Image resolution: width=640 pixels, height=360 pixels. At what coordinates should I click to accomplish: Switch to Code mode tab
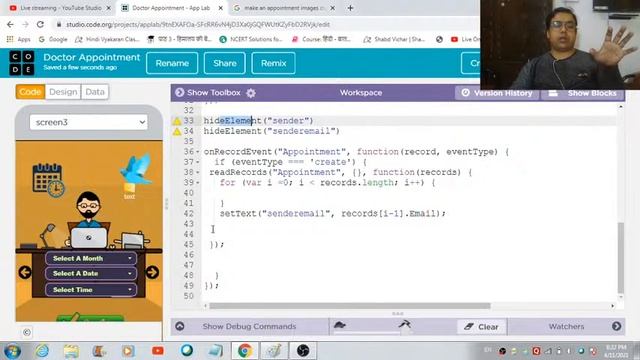30,92
